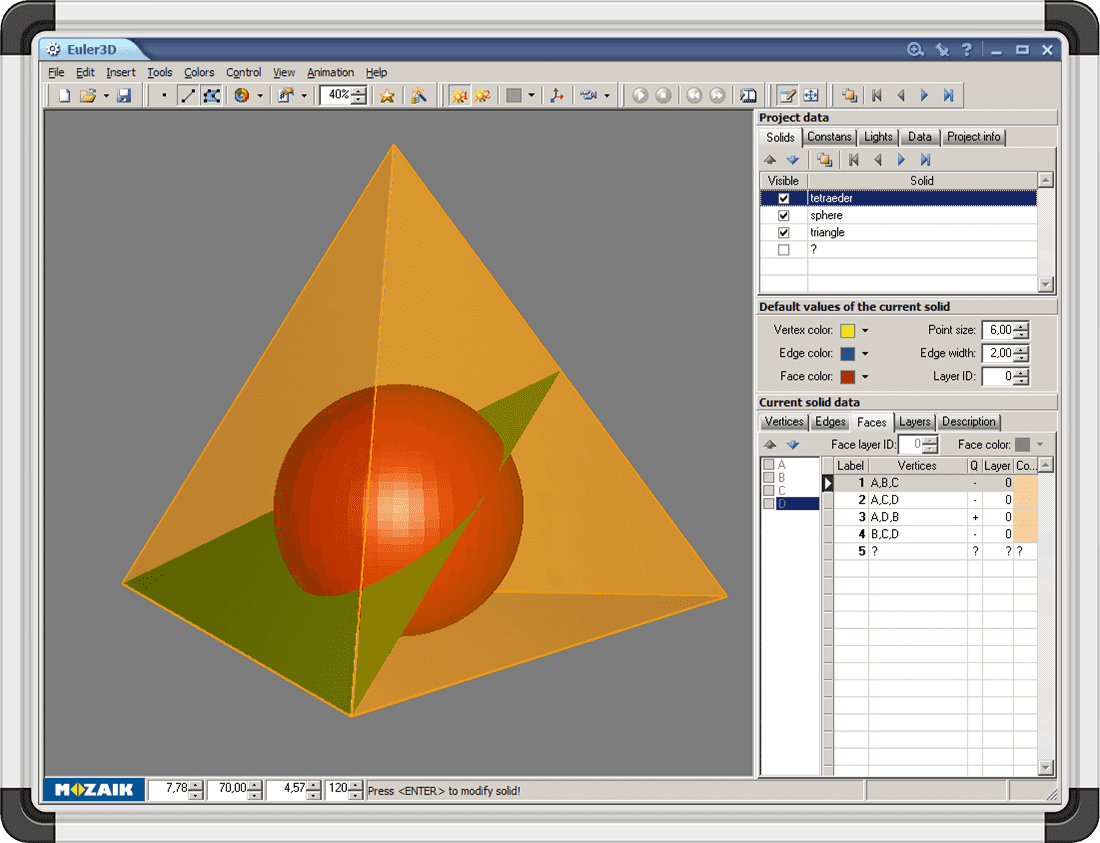Click the star icon in the toolbar
The width and height of the screenshot is (1100, 843).
click(387, 96)
